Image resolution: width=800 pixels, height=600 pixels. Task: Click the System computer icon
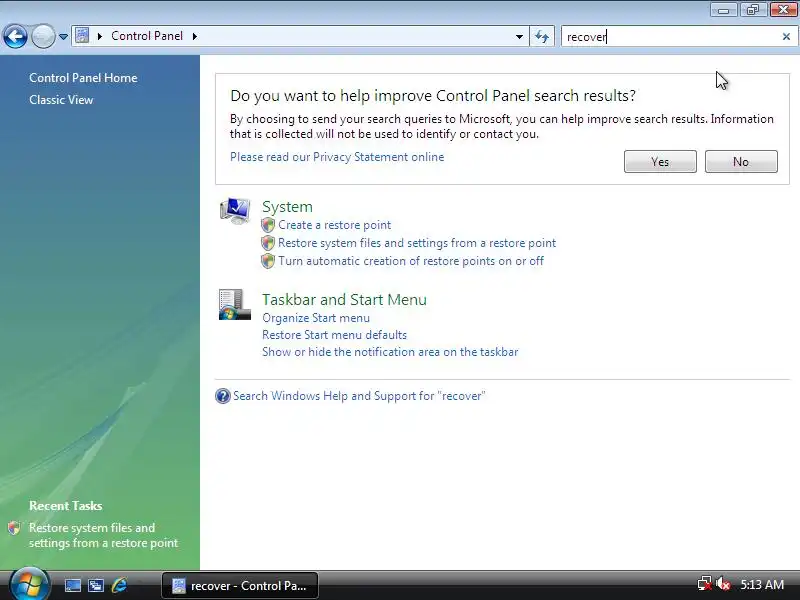click(235, 211)
